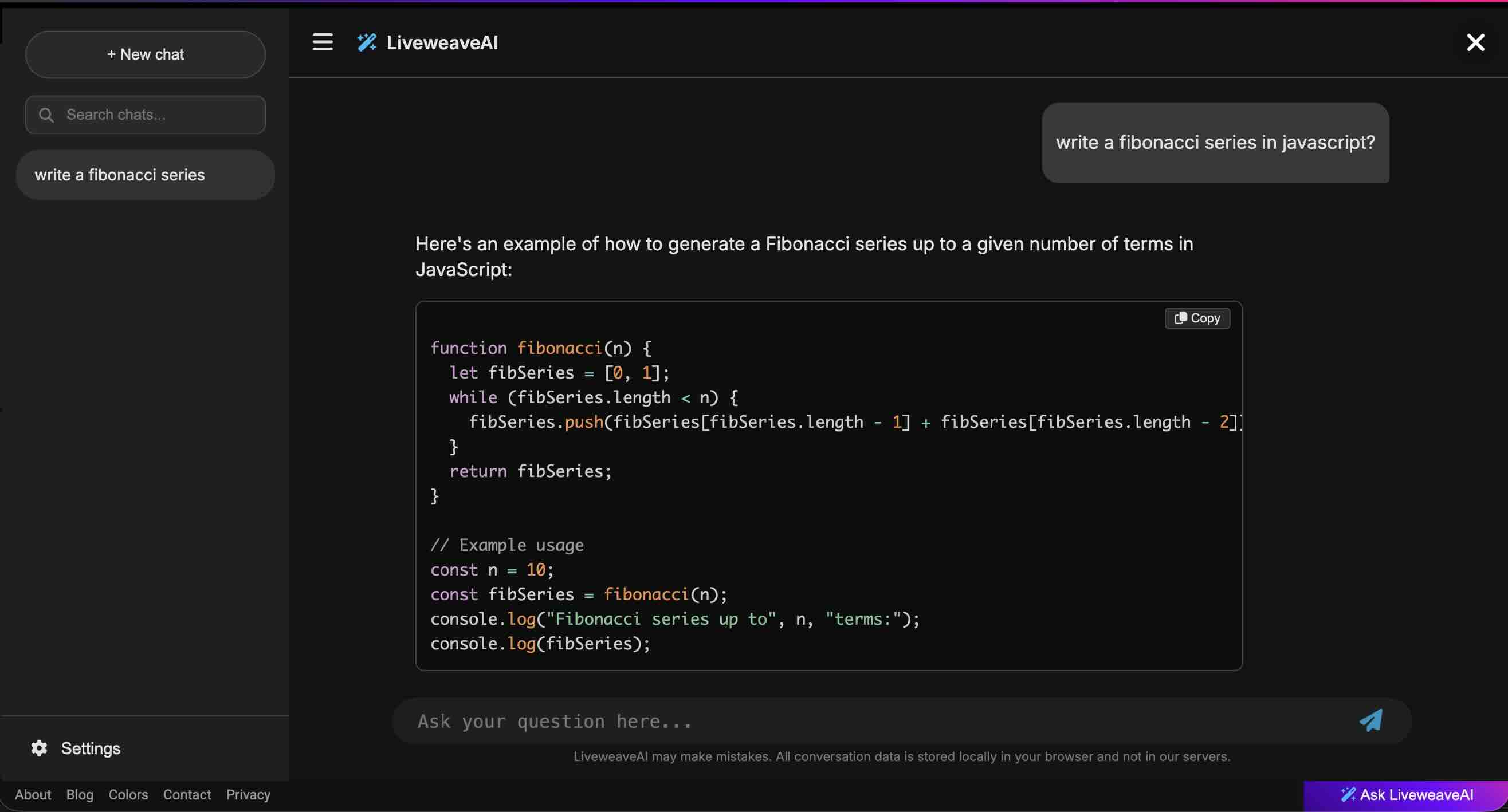1508x812 pixels.
Task: Click the 'Ask your question here' input
Action: 878,721
